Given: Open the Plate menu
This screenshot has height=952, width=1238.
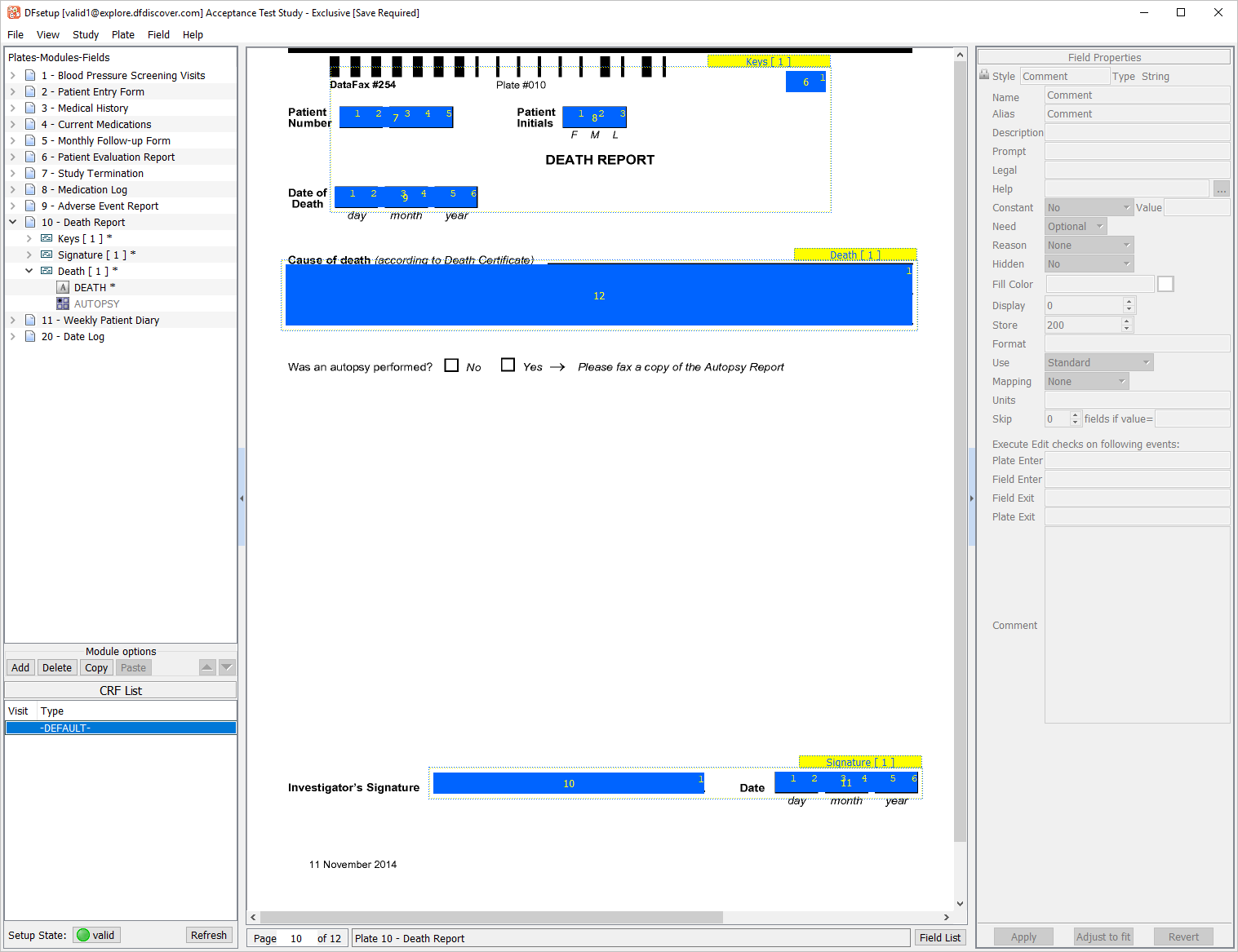Looking at the screenshot, I should tap(123, 34).
